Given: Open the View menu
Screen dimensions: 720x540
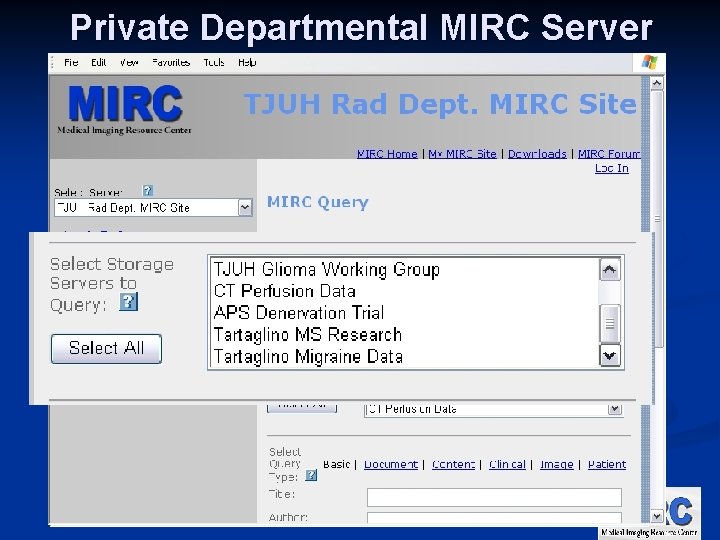Looking at the screenshot, I should pyautogui.click(x=129, y=62).
